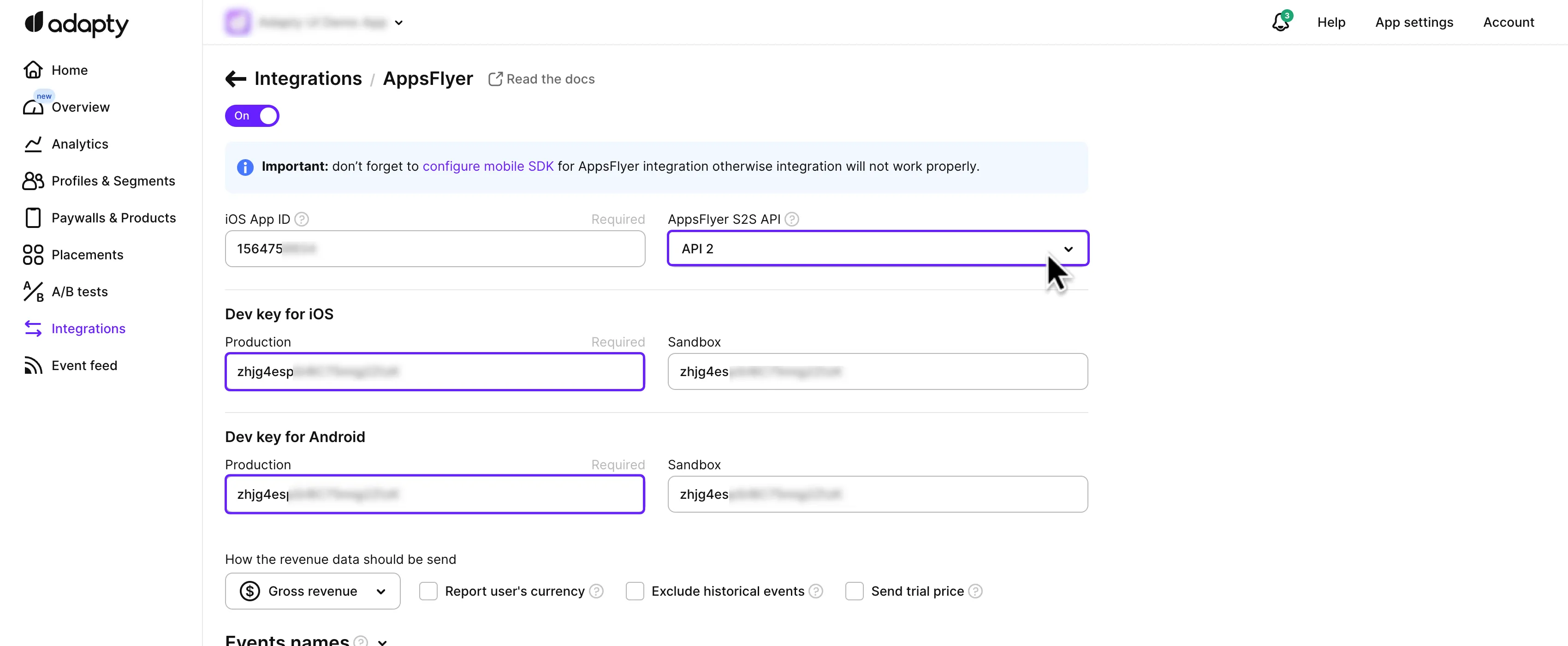Open the Read the docs link
Viewport: 1568px width, 646px height.
coord(542,79)
